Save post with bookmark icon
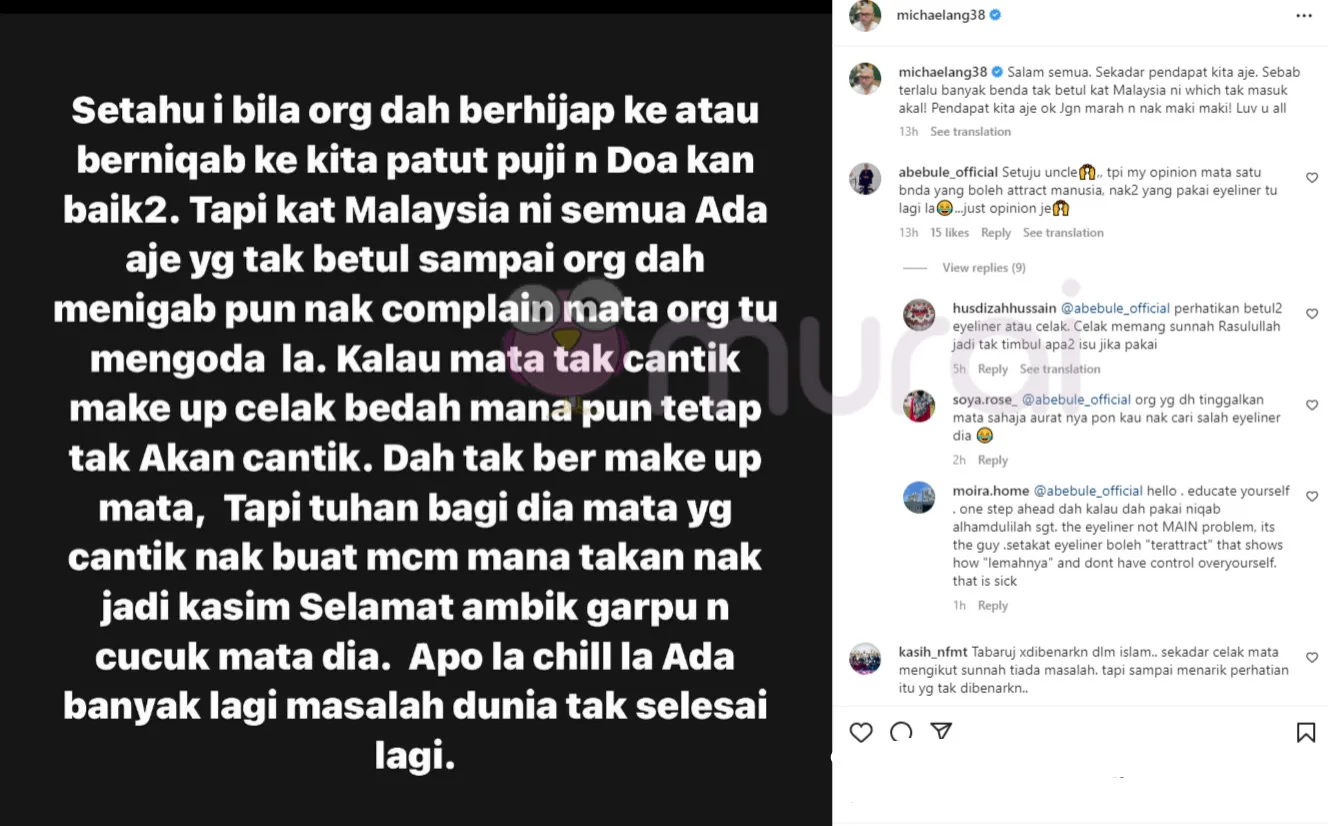Image resolution: width=1328 pixels, height=826 pixels. coord(1305,733)
